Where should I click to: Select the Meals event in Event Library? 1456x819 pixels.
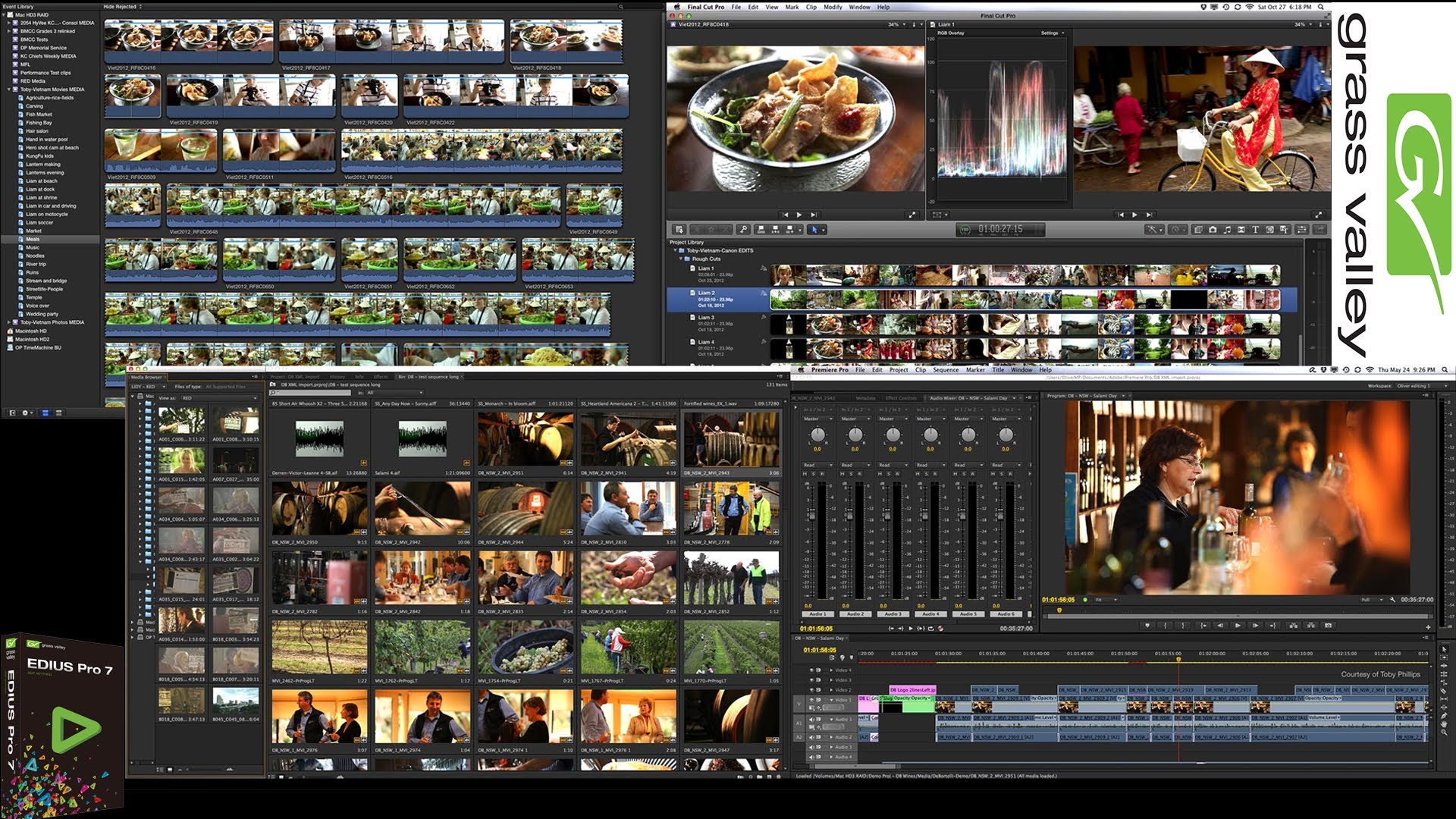click(50, 239)
